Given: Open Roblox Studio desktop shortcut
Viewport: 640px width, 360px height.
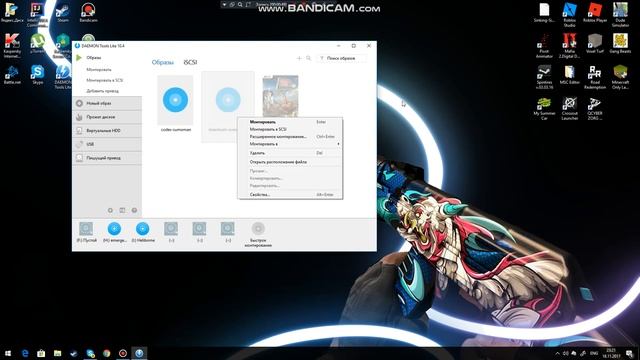Looking at the screenshot, I should 569,14.
